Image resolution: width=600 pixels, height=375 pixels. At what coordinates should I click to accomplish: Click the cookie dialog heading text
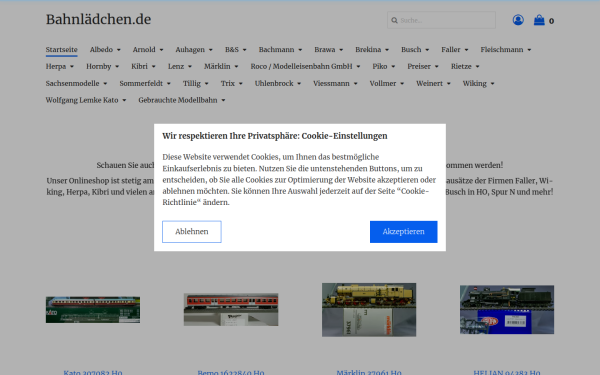[275, 136]
